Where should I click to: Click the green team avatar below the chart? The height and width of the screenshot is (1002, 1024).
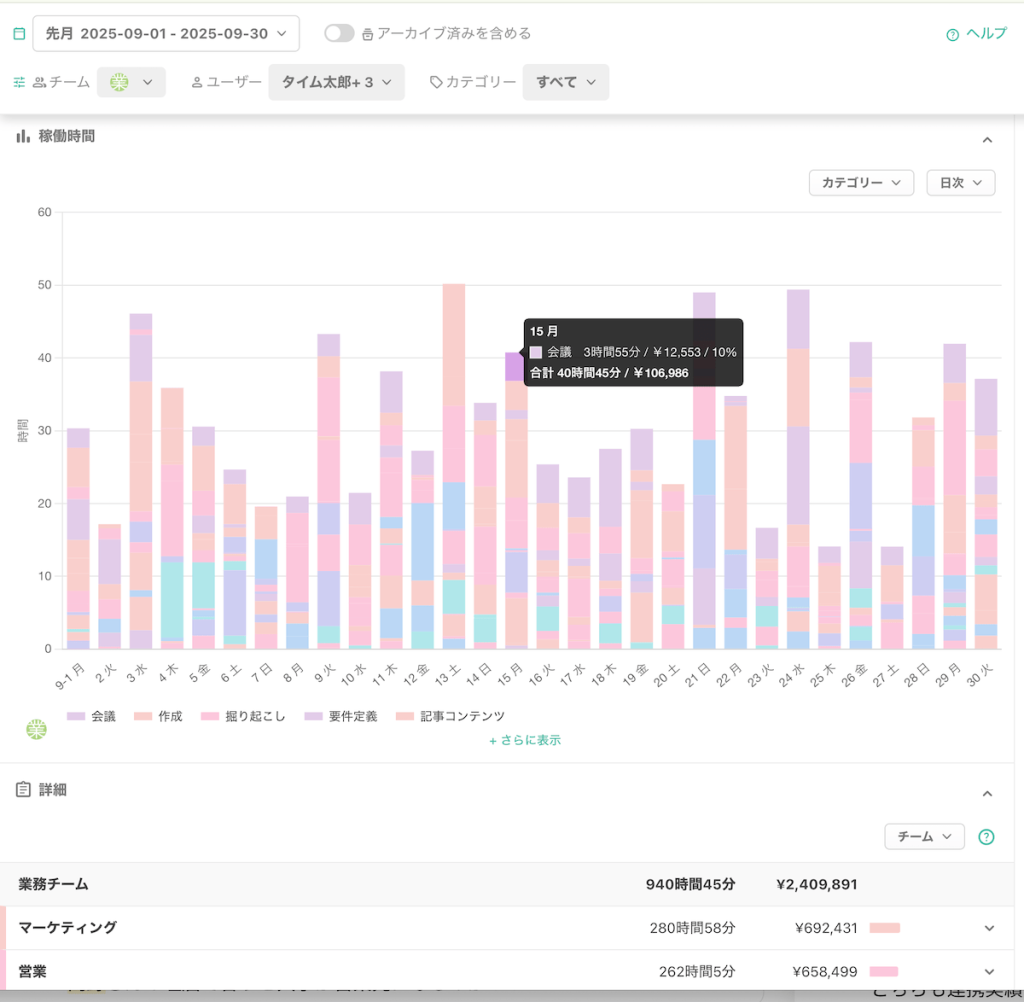click(x=36, y=729)
